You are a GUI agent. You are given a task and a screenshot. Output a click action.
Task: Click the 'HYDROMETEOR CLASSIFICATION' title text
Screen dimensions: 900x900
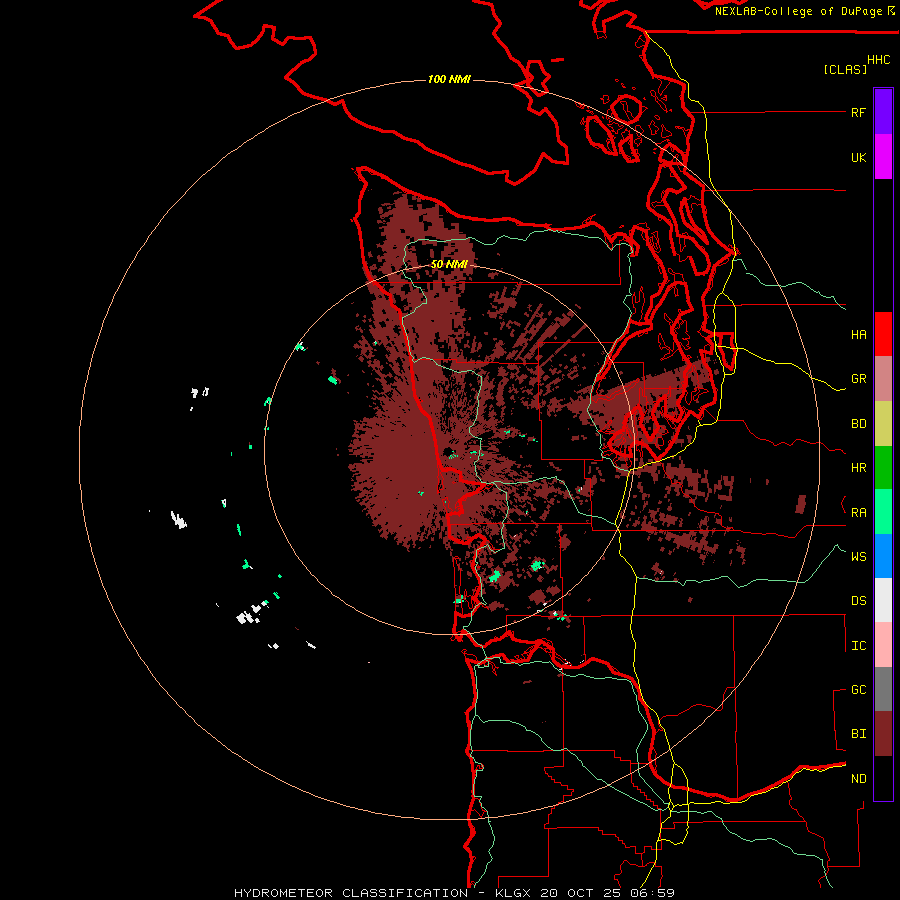pyautogui.click(x=351, y=893)
